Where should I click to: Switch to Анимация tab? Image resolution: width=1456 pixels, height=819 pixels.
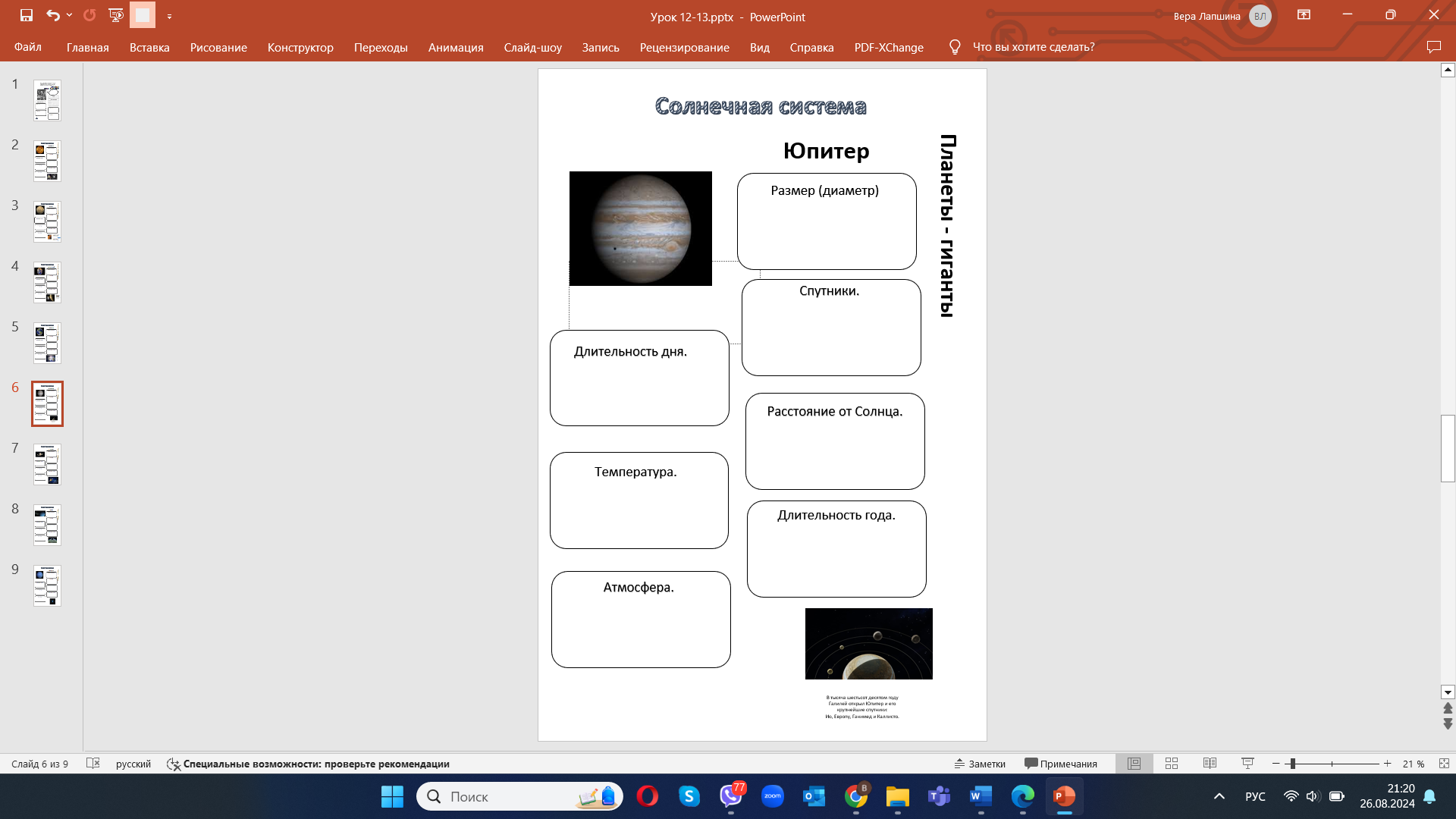tap(456, 47)
